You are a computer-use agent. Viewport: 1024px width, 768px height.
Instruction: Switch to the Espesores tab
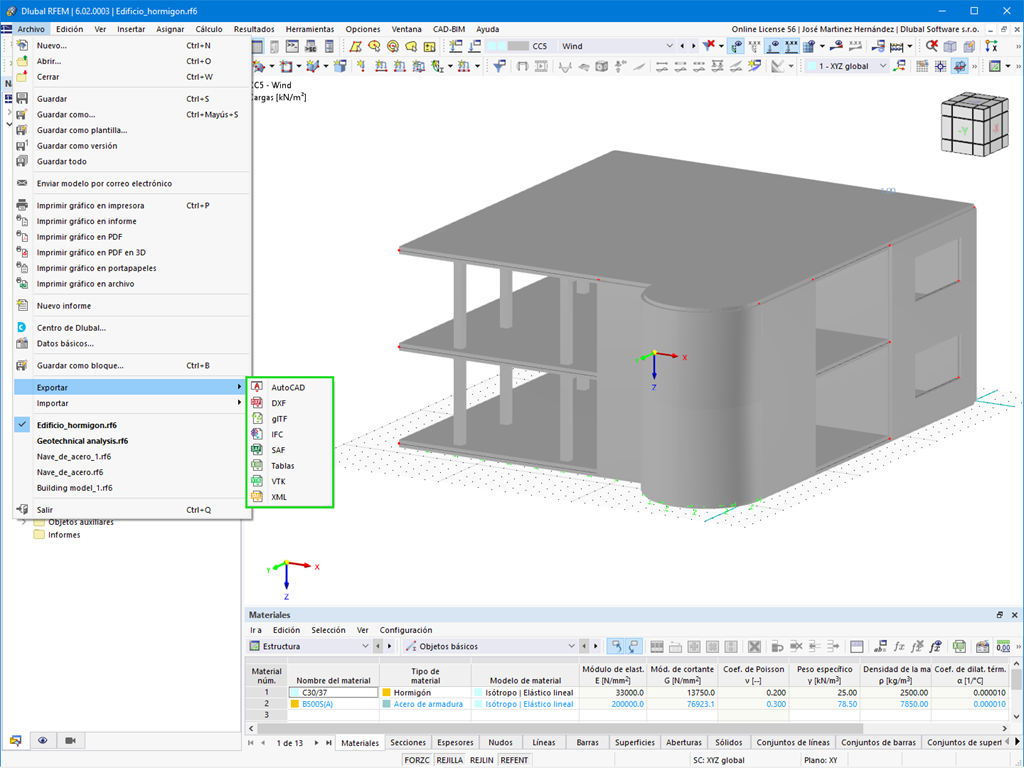[455, 743]
